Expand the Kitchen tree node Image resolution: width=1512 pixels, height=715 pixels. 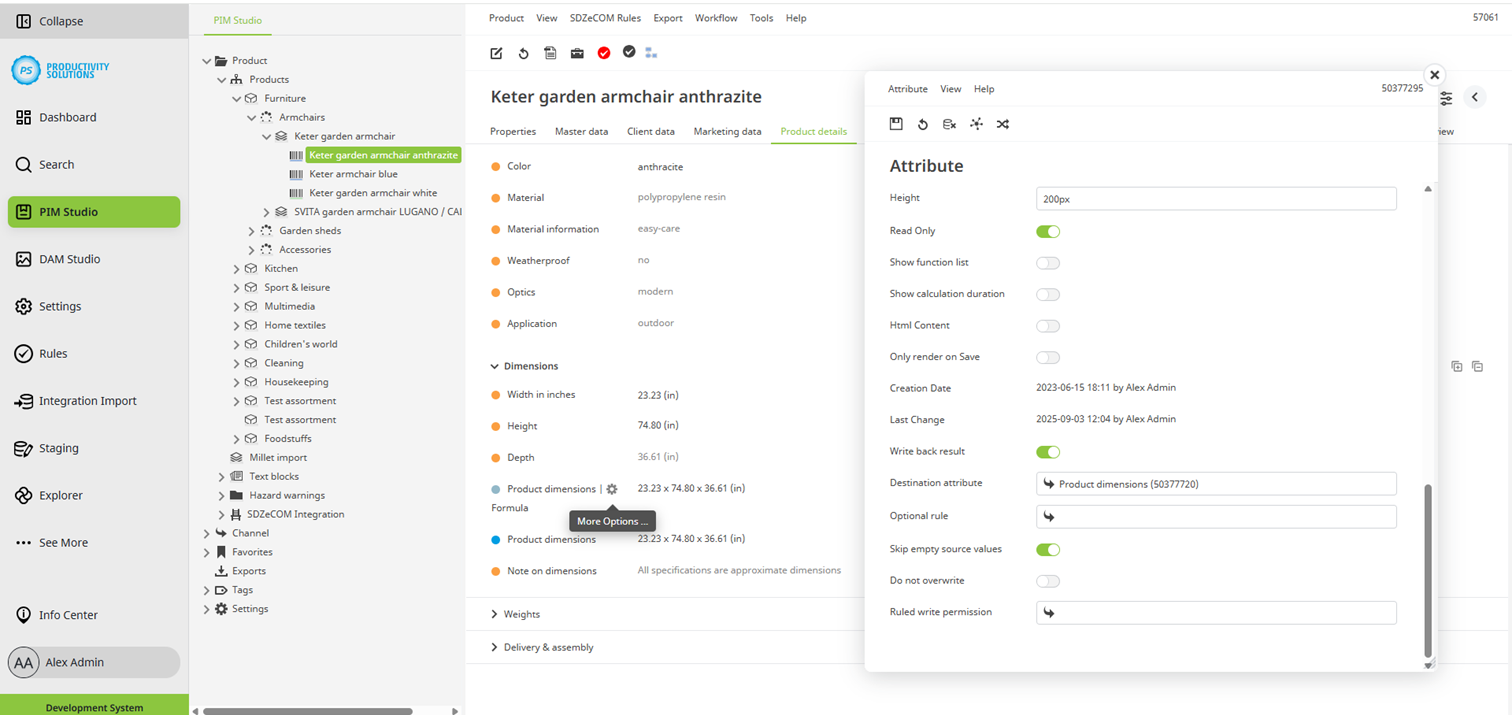(237, 269)
